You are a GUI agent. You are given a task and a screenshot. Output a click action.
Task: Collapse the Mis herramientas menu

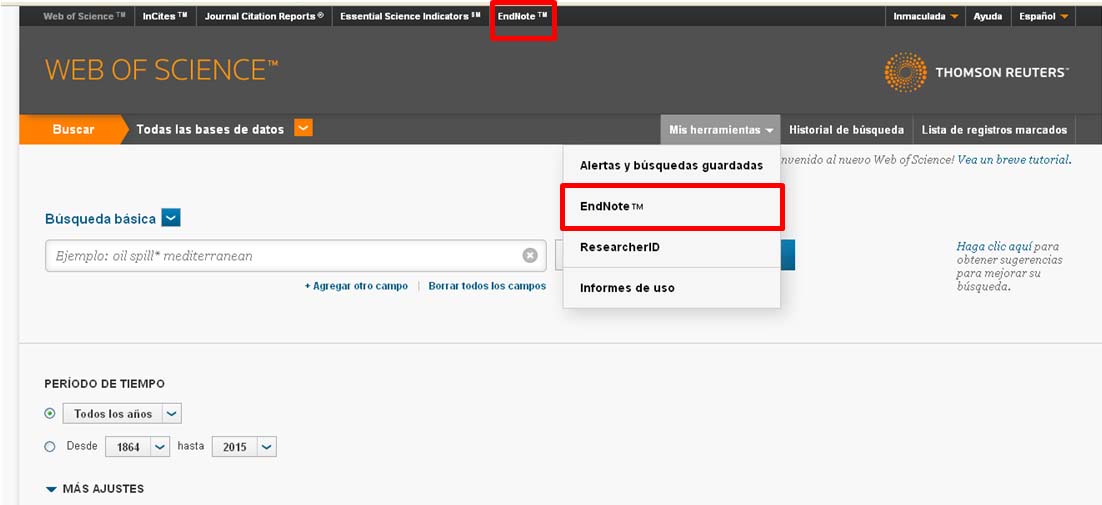click(x=720, y=130)
